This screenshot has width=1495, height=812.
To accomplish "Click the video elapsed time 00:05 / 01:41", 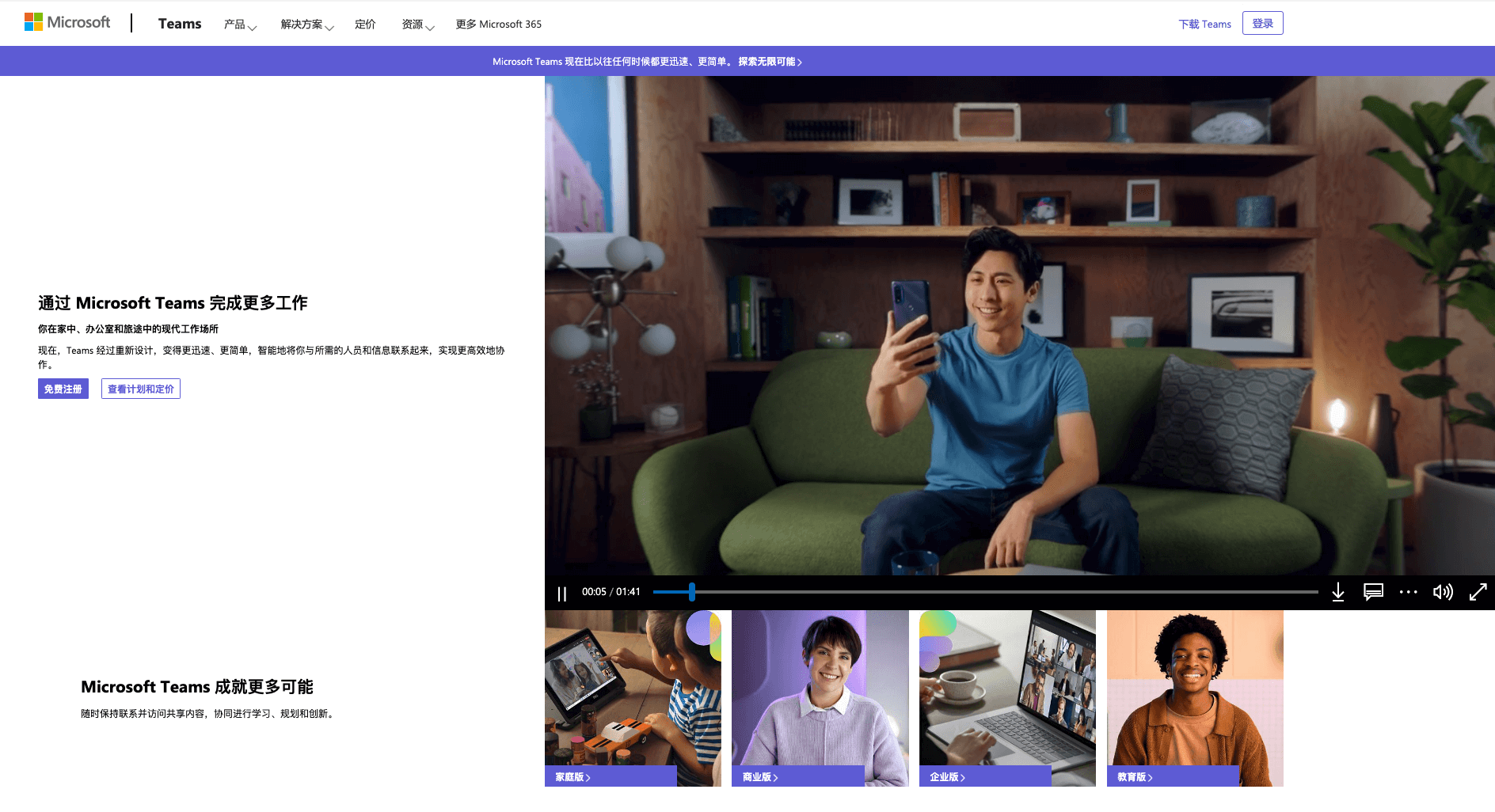I will pyautogui.click(x=611, y=592).
